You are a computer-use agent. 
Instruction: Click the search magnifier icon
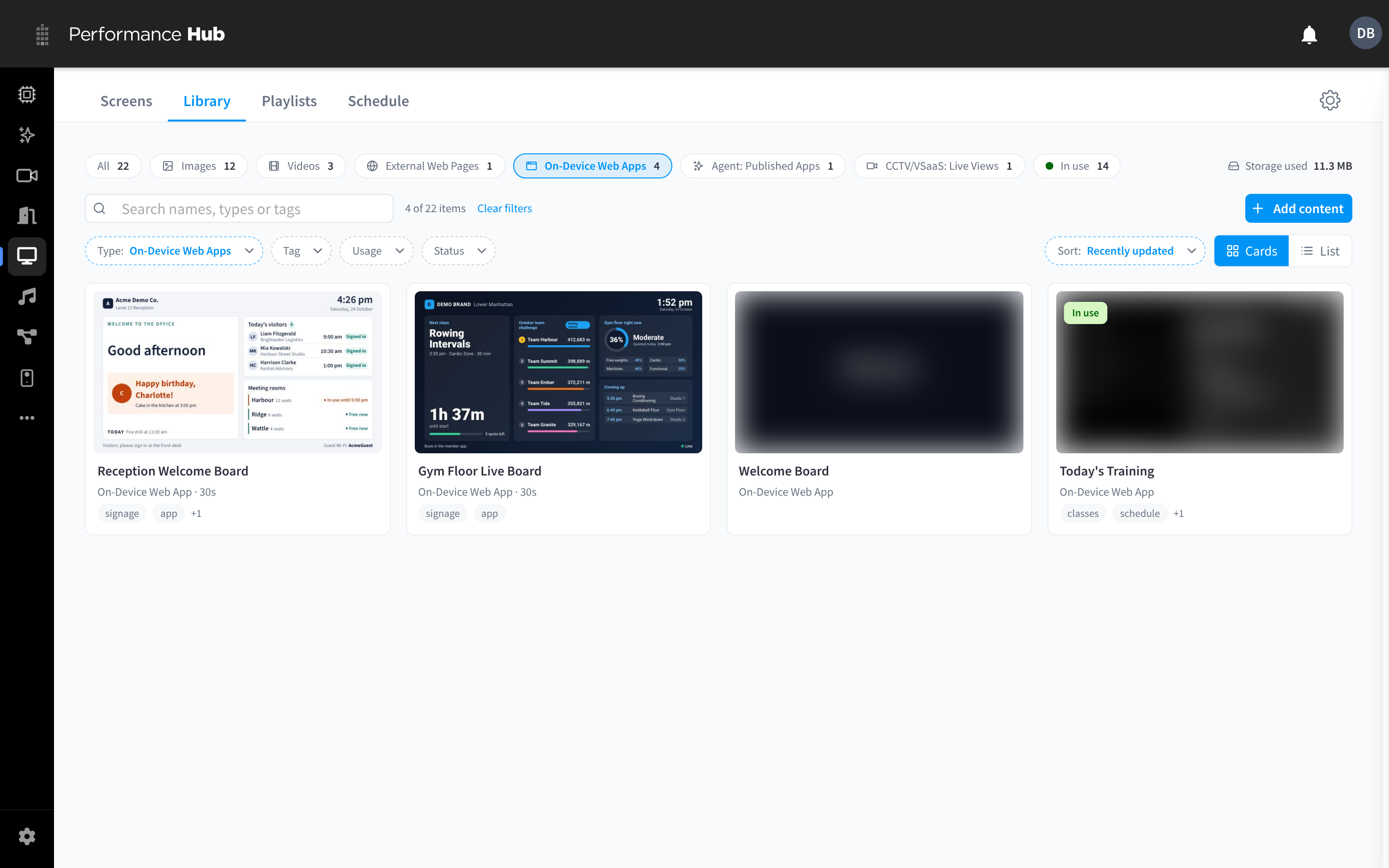tap(100, 208)
